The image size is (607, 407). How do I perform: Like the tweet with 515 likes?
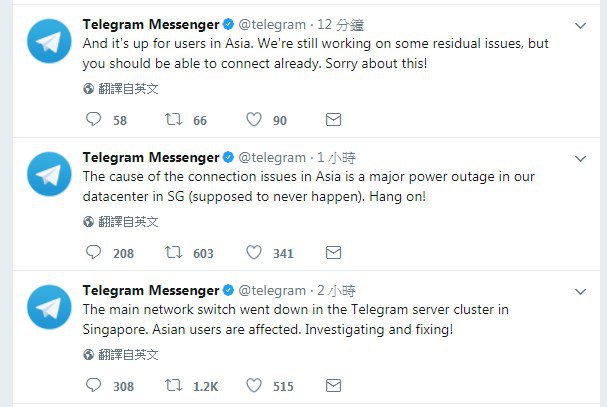[x=254, y=385]
